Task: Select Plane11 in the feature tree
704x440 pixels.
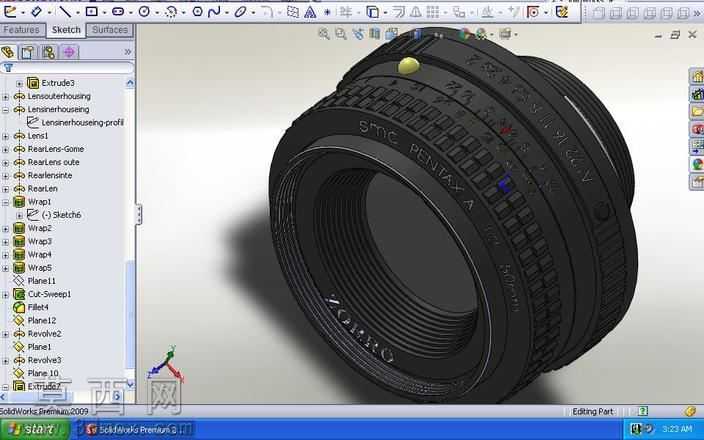Action: click(41, 281)
